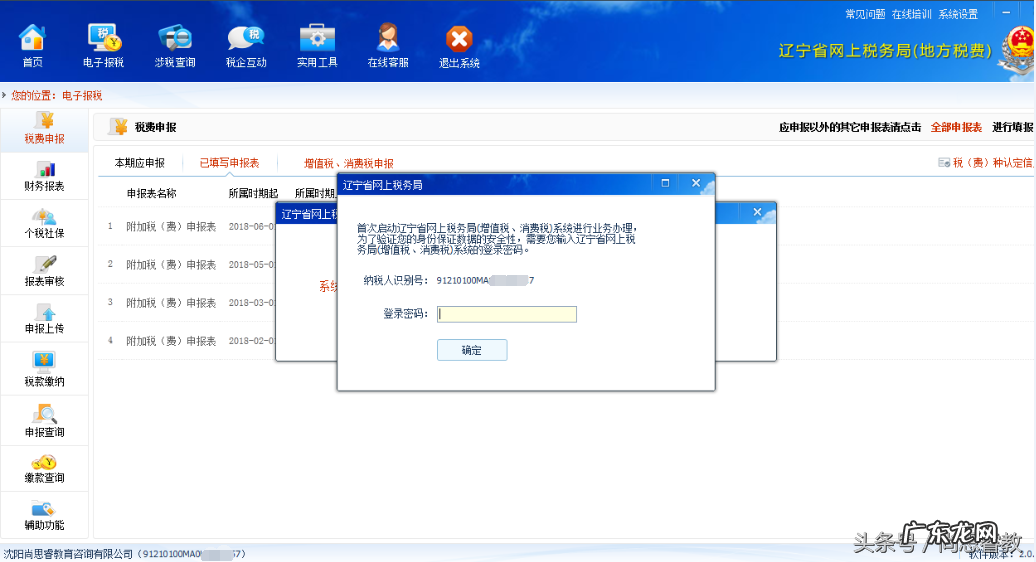Viewport: 1036px width, 562px height.
Task: Open 报表审核 sidebar item
Action: tap(44, 271)
